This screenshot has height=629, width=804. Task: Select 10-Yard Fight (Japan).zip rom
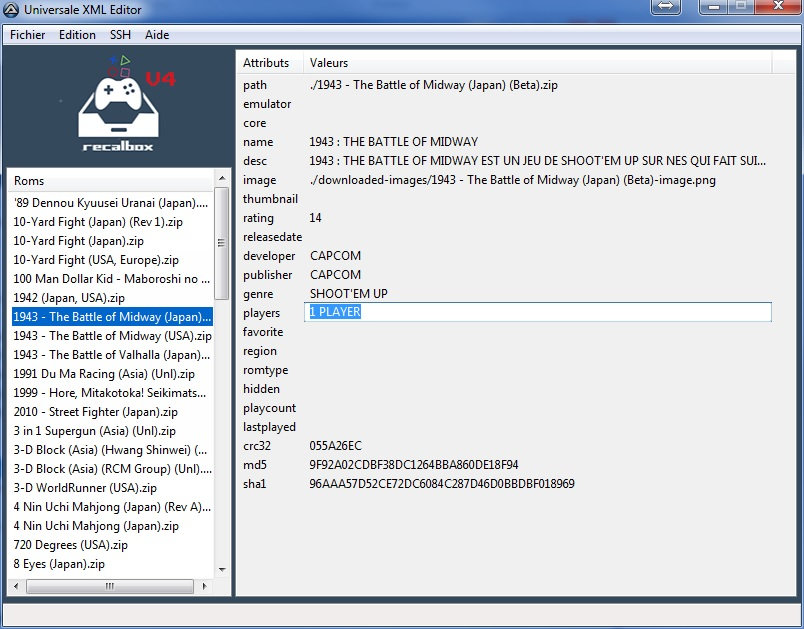point(78,241)
